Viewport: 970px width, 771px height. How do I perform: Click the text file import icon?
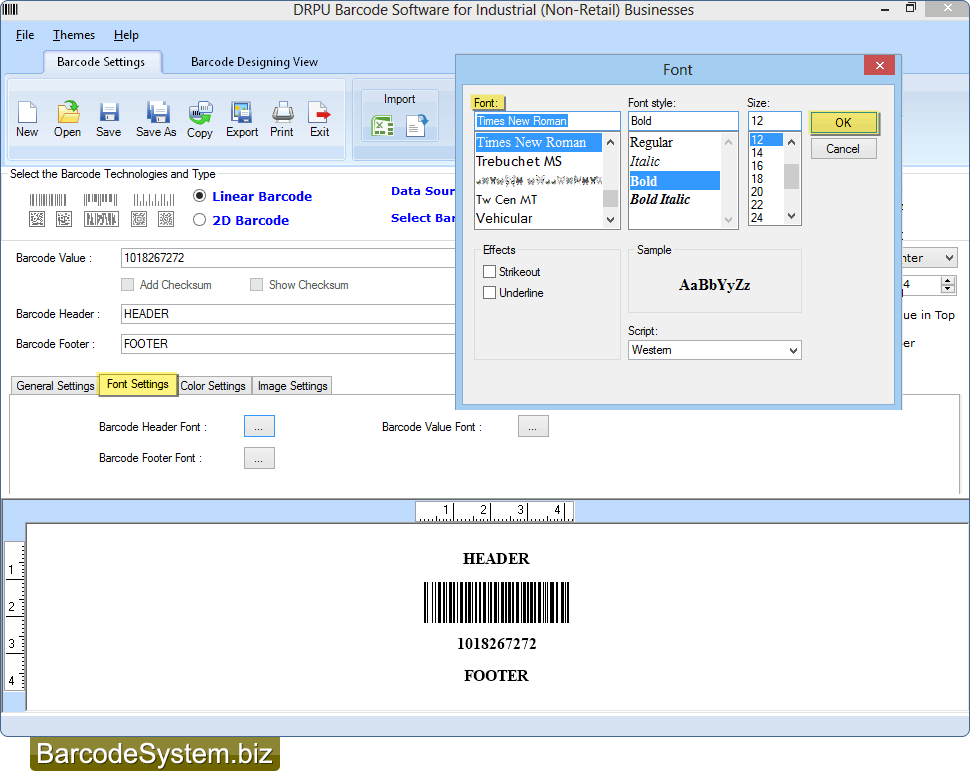pyautogui.click(x=417, y=126)
